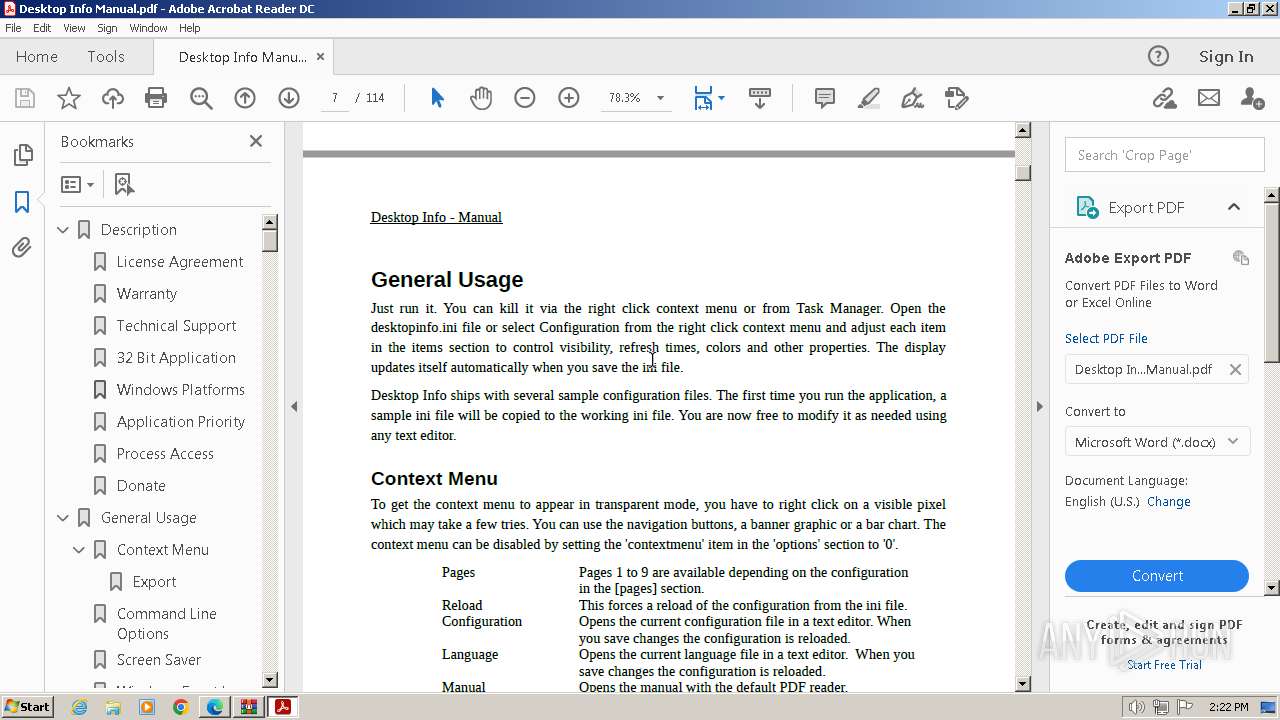Viewport: 1280px width, 720px height.
Task: Add the file to starred
Action: tap(69, 98)
